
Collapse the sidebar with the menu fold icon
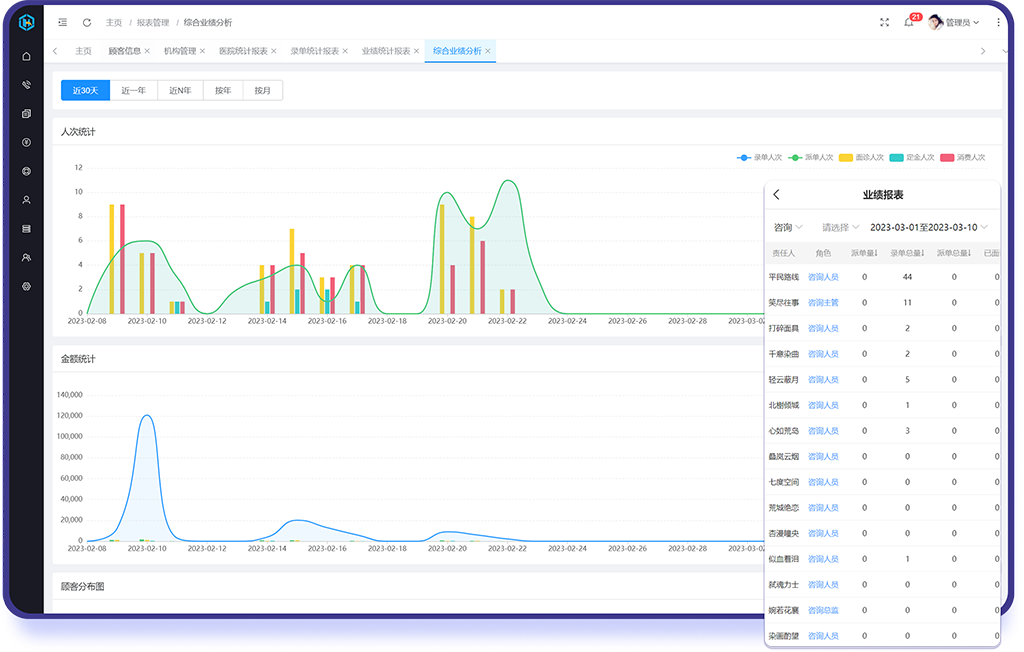63,22
